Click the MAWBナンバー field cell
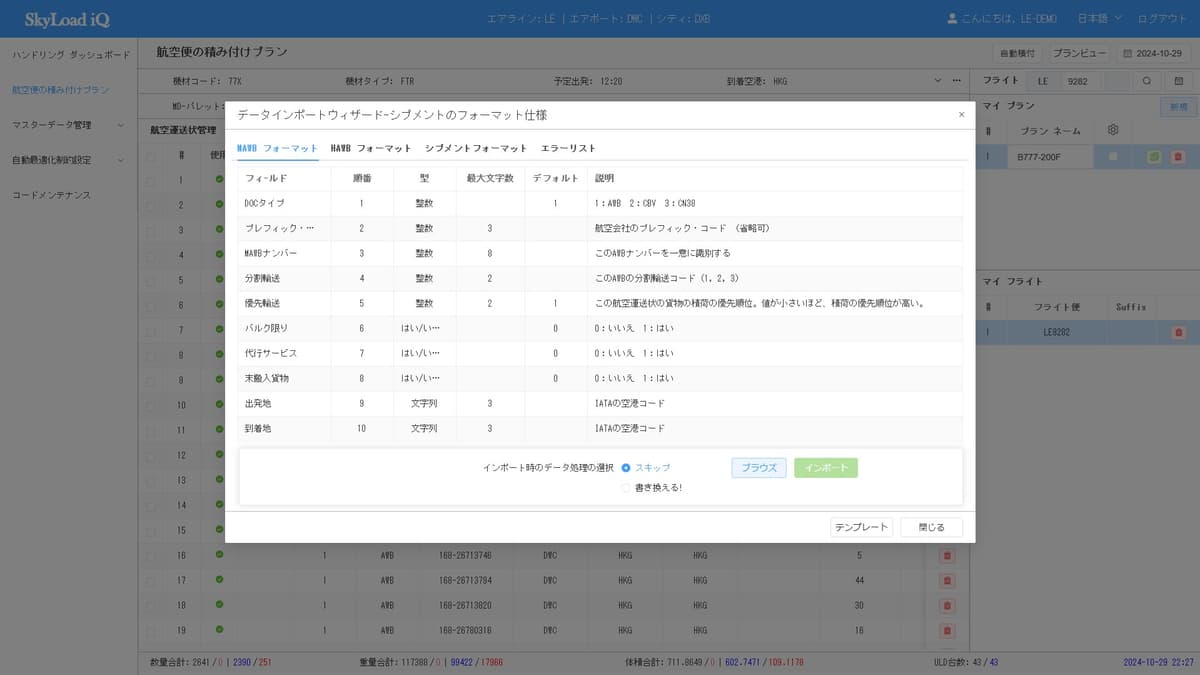Screen dimensions: 1200x675 point(284,253)
